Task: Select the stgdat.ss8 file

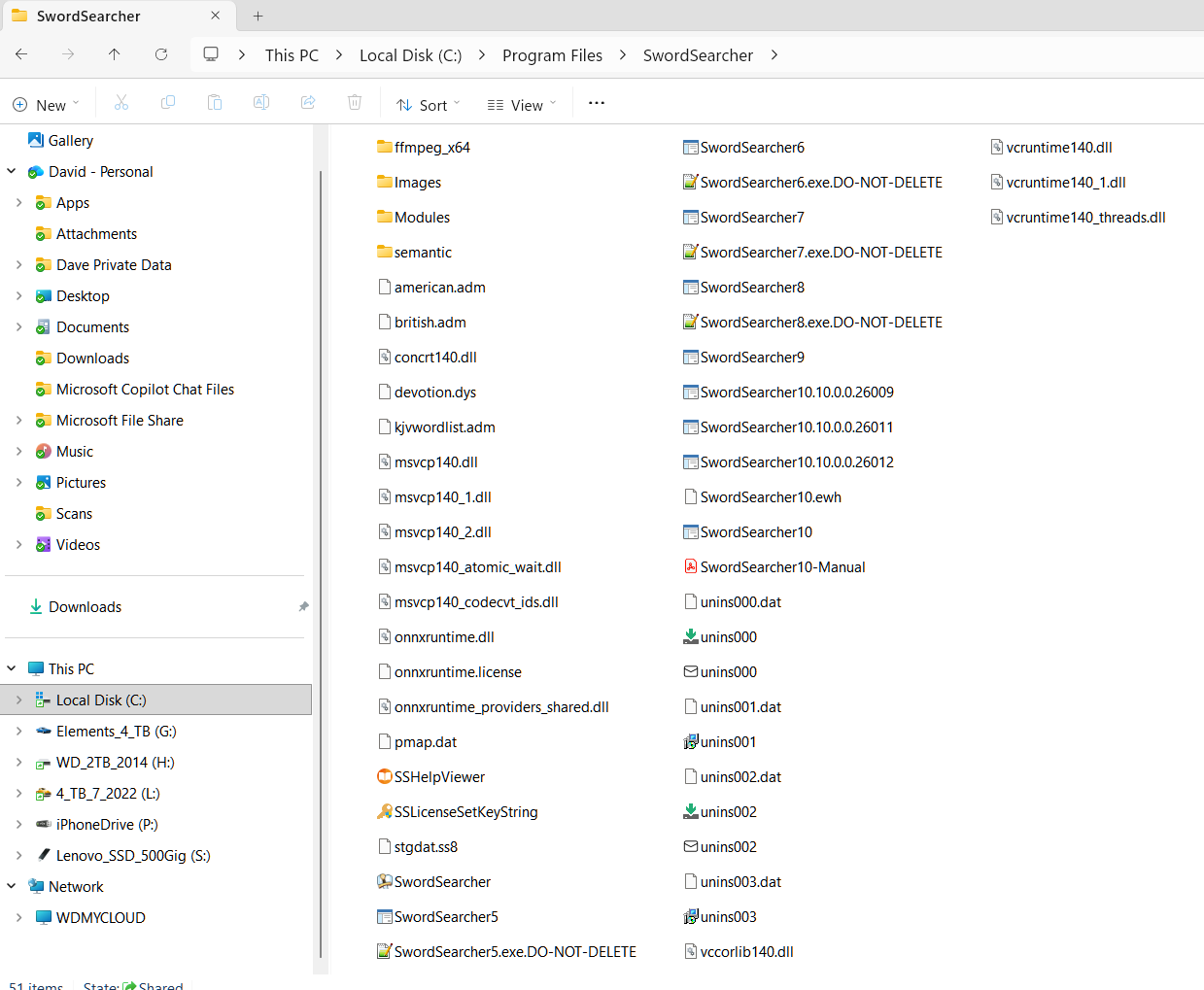Action: click(426, 846)
